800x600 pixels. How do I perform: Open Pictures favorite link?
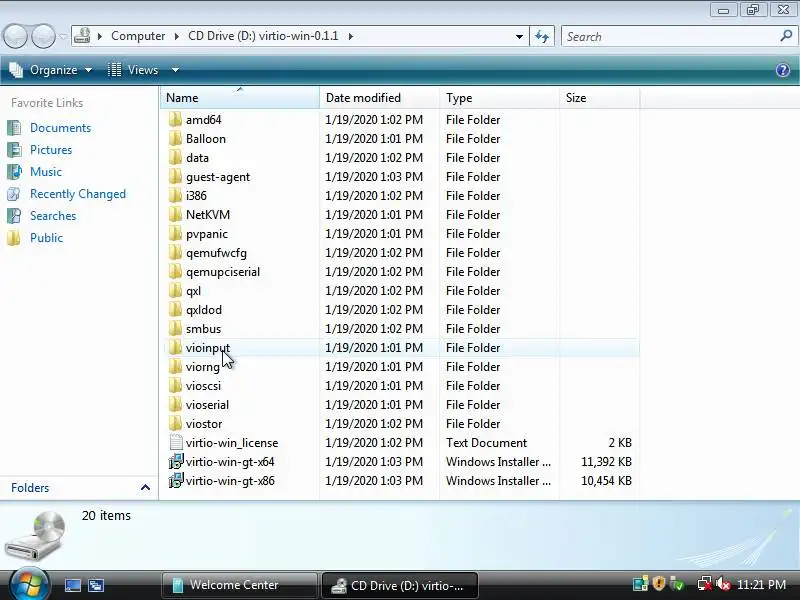(x=51, y=149)
